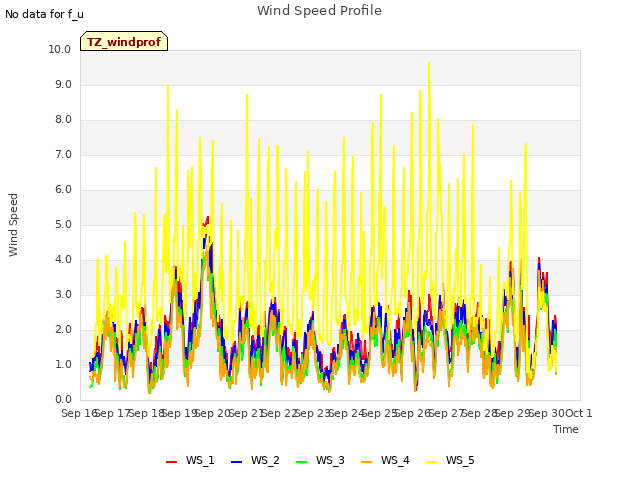Click the 1.0 y-axis tick label

coord(63,364)
